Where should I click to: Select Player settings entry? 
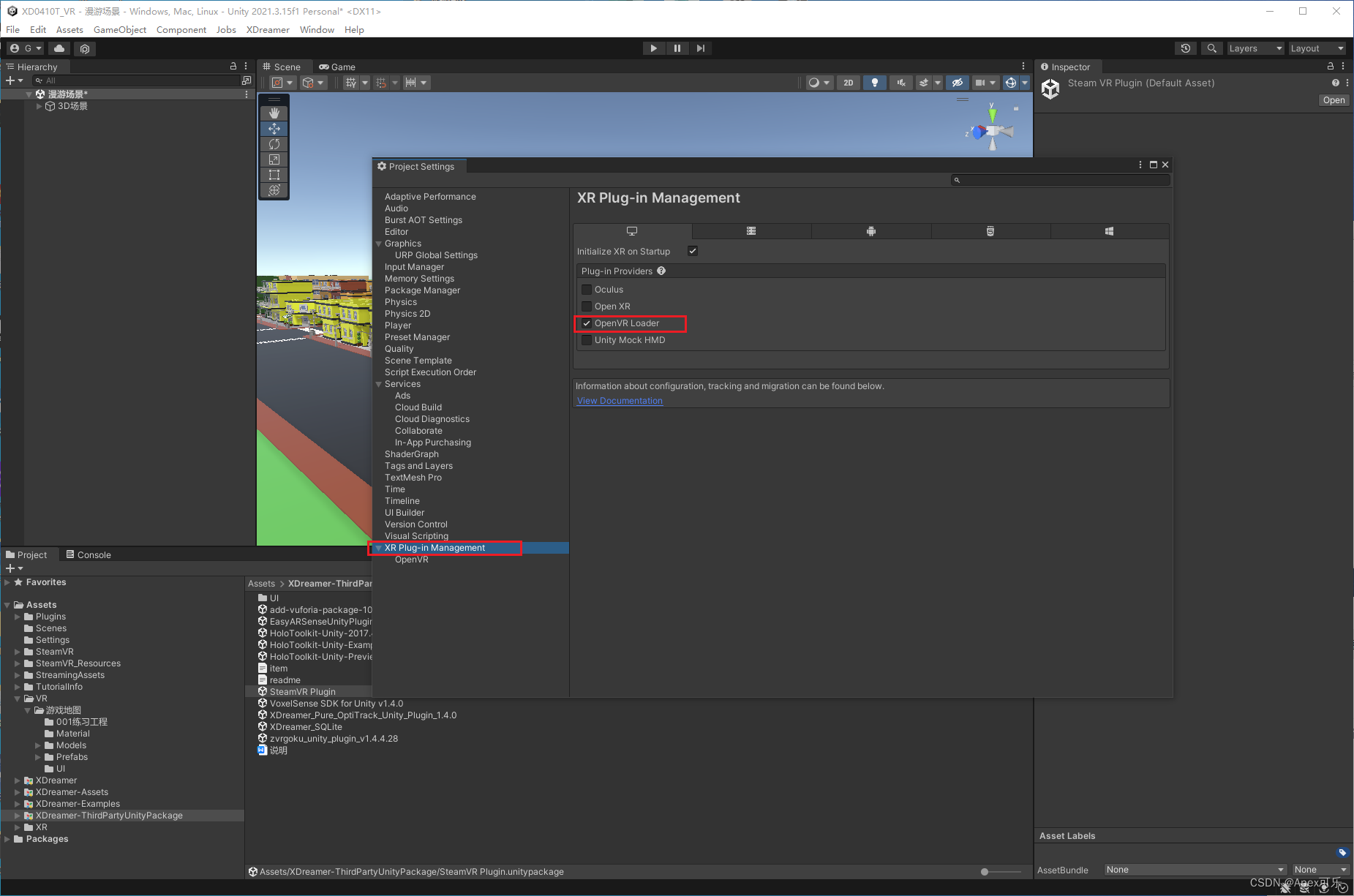tap(398, 325)
